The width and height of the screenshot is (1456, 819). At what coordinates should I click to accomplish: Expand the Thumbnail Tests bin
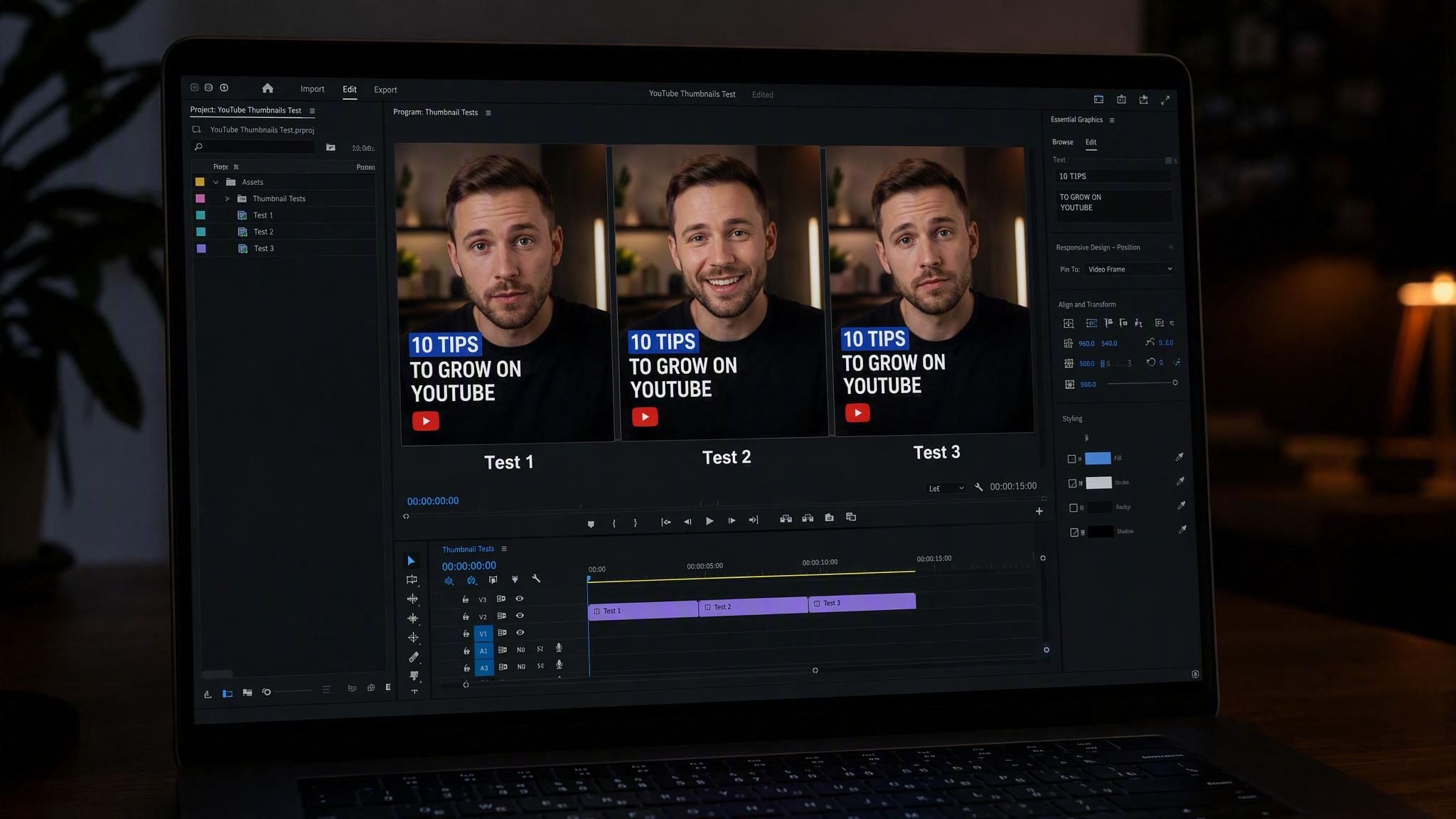(x=227, y=199)
